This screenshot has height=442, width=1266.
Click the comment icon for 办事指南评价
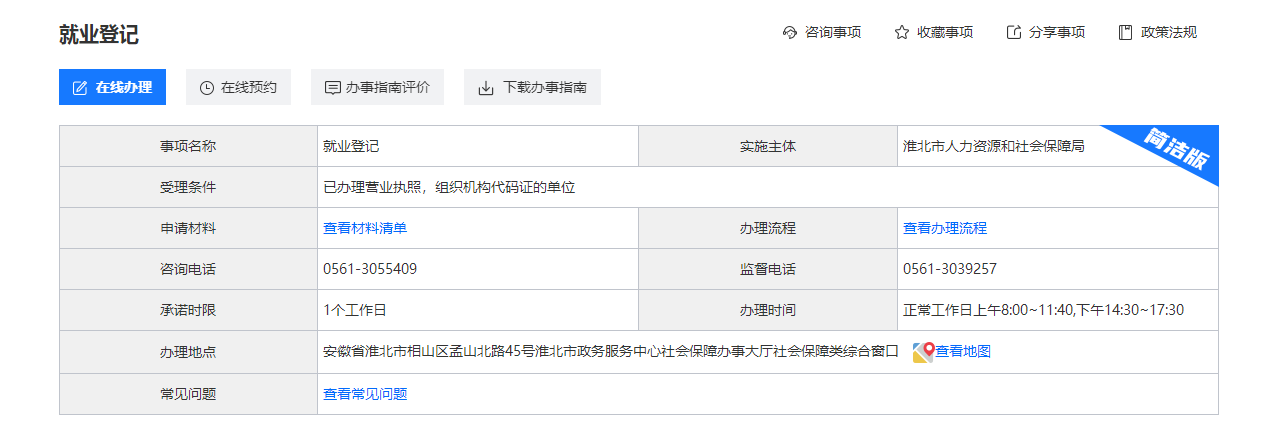point(333,88)
